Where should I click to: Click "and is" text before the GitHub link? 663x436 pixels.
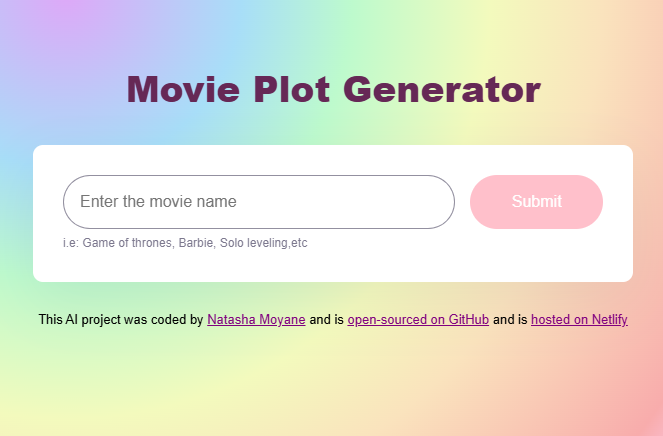327,320
